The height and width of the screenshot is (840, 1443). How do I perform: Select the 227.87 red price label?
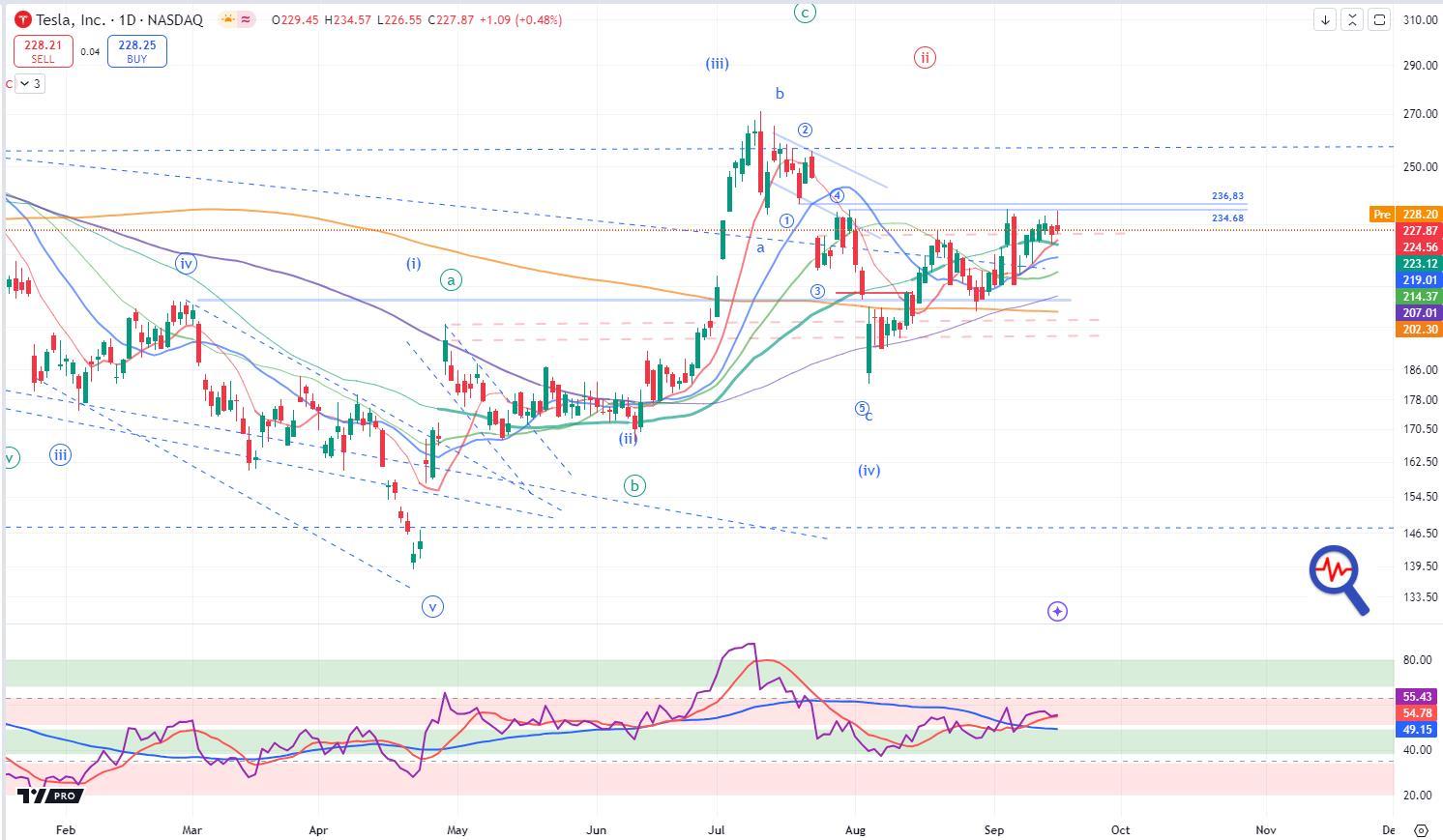click(x=1420, y=231)
